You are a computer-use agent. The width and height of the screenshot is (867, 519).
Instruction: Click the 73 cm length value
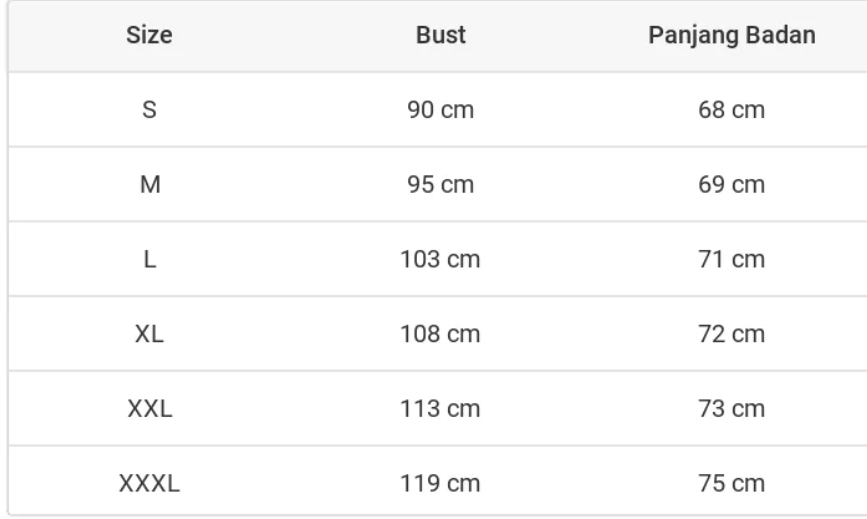coord(731,409)
